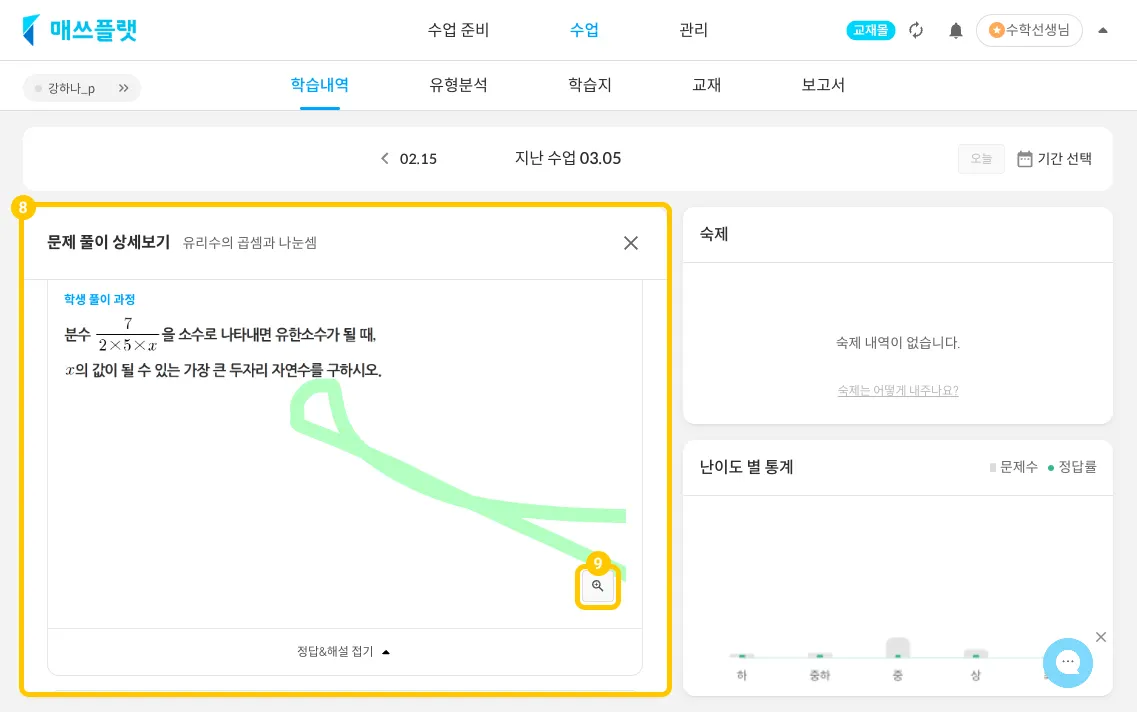The width and height of the screenshot is (1137, 712).
Task: Click the calendar 기간 선택 icon
Action: click(x=1025, y=159)
